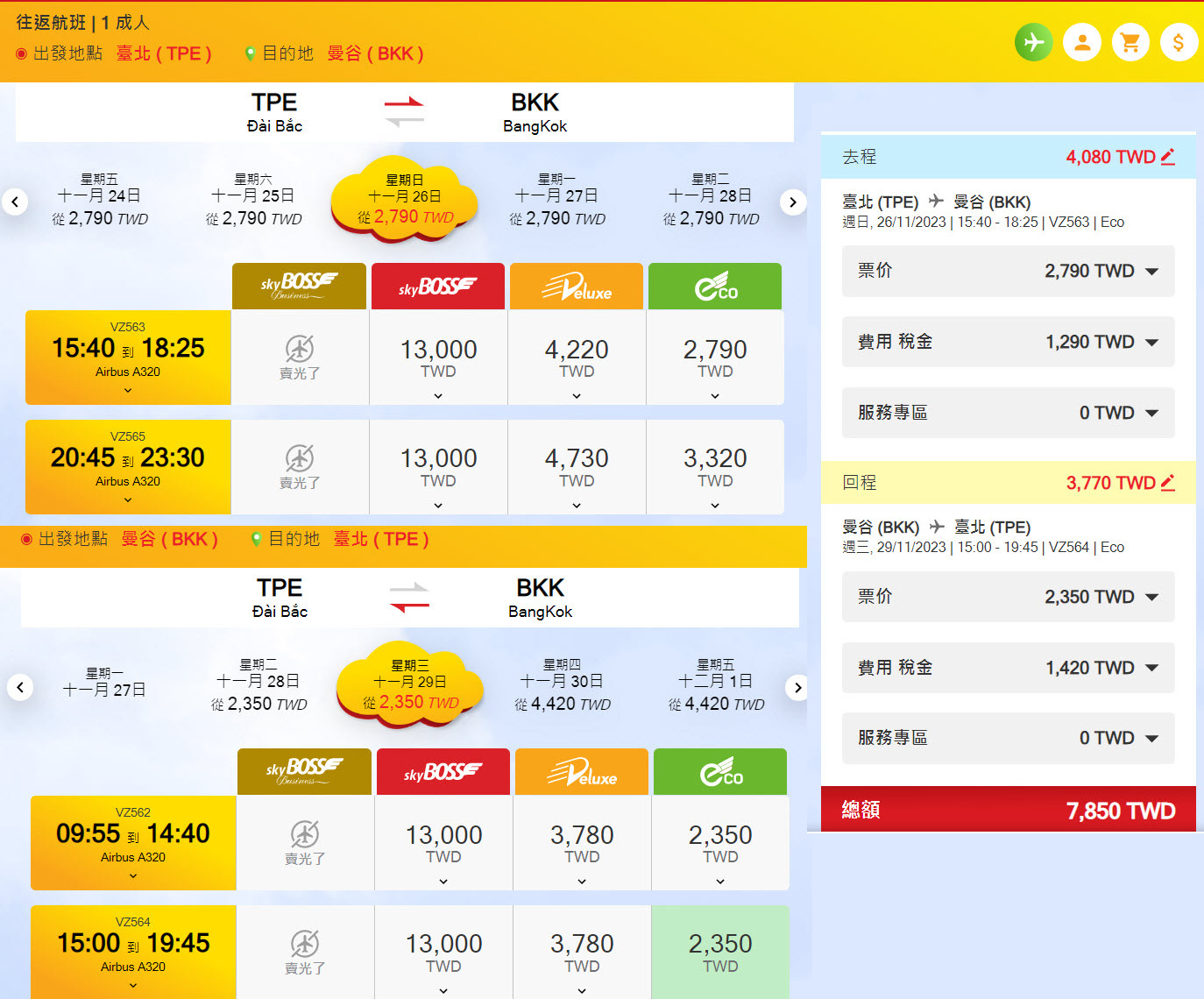This screenshot has width=1204, height=999.
Task: Expand VZ562 09:55 flight details
Action: pos(133,876)
